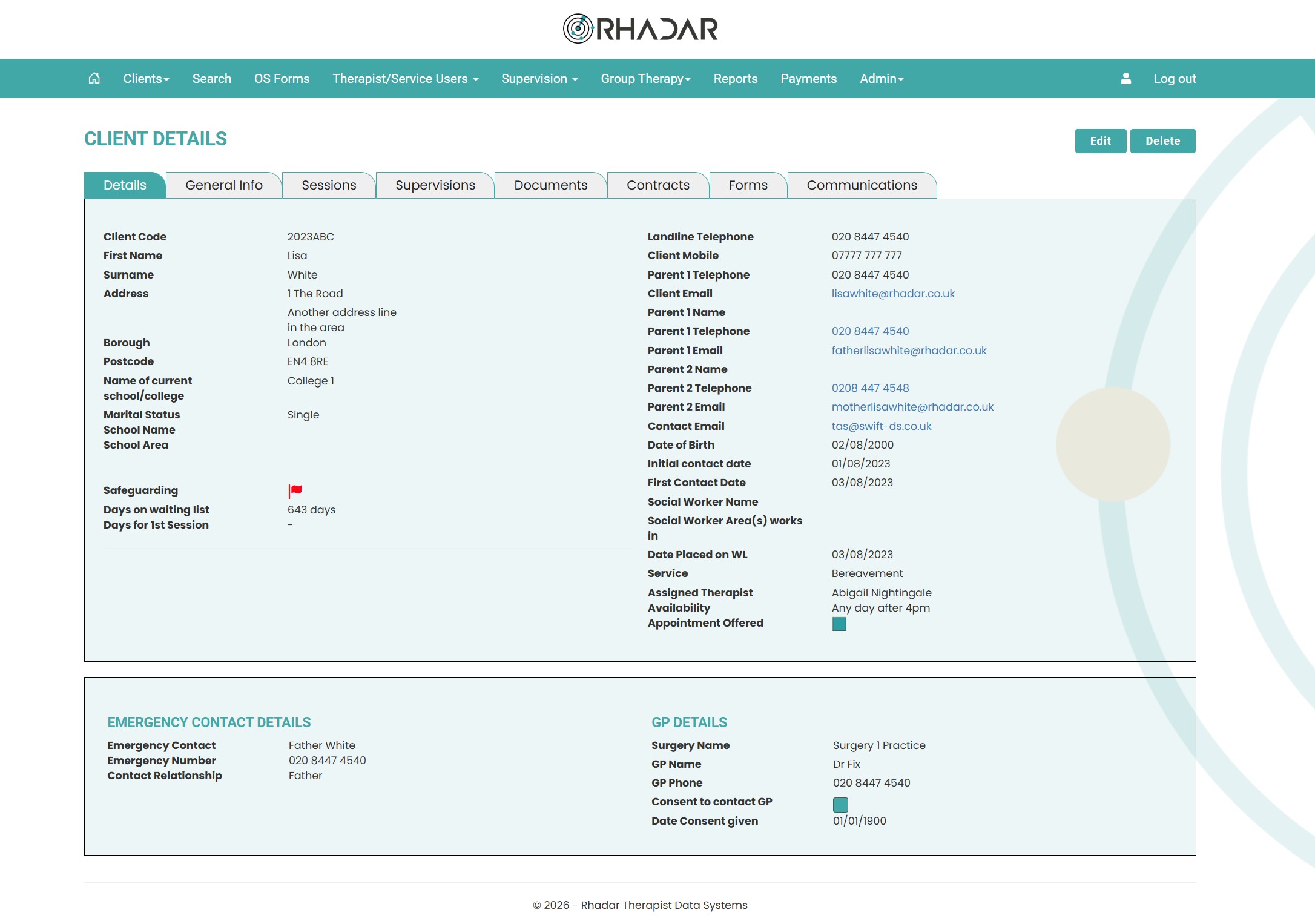Select the client code 2023ABC
This screenshot has height=924, width=1315.
point(311,237)
